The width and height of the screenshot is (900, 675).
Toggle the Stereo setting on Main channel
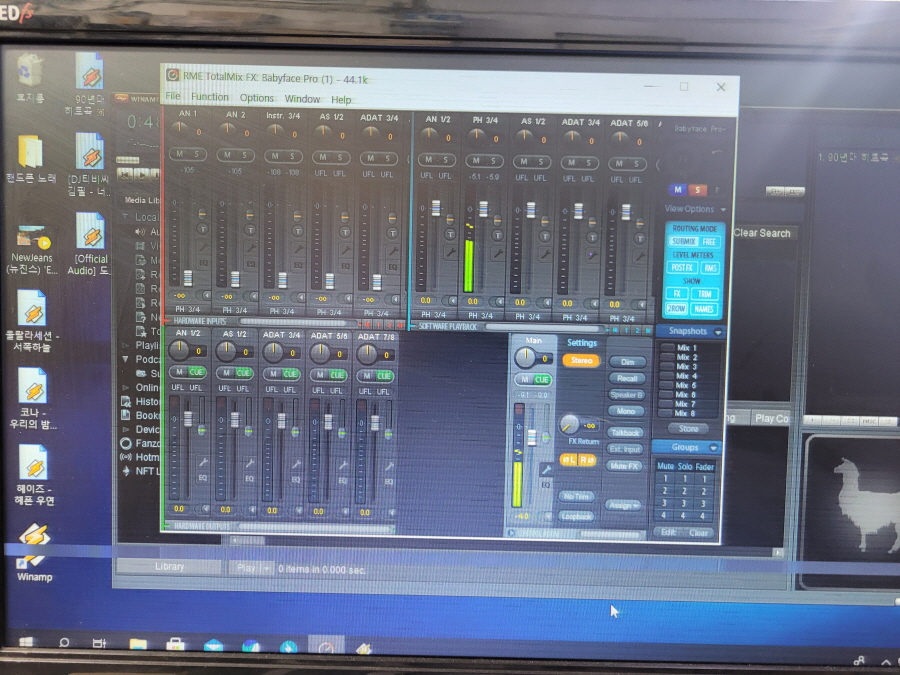coord(581,360)
